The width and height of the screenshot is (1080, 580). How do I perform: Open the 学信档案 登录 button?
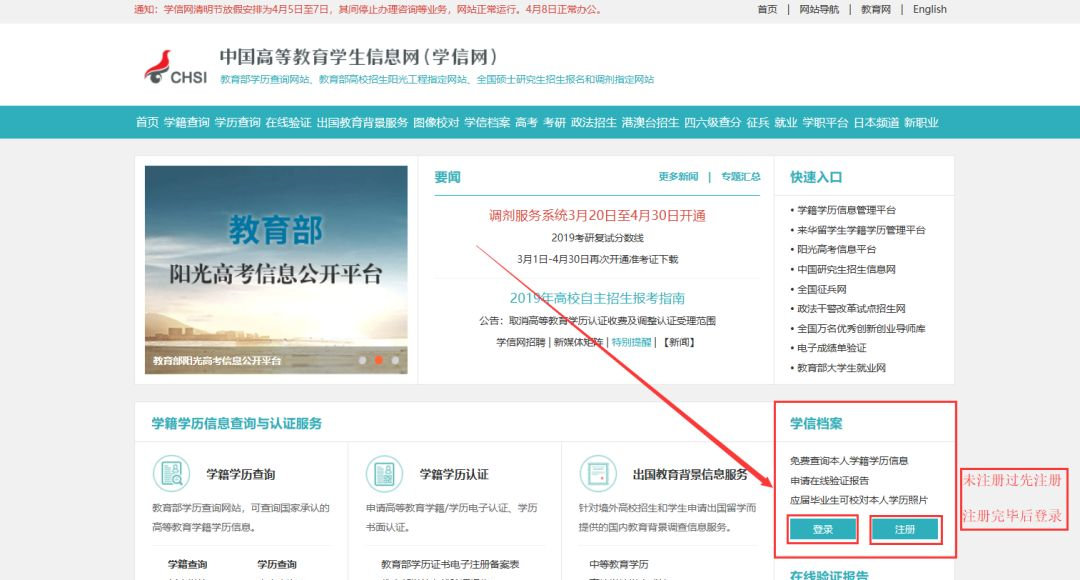pyautogui.click(x=823, y=529)
